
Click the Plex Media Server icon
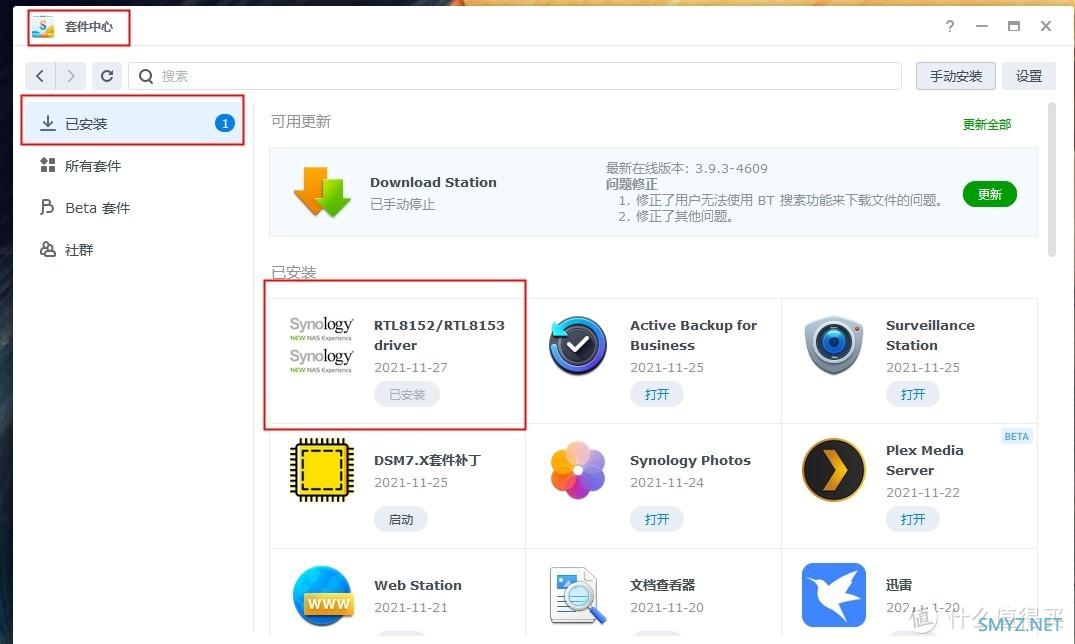click(x=833, y=470)
